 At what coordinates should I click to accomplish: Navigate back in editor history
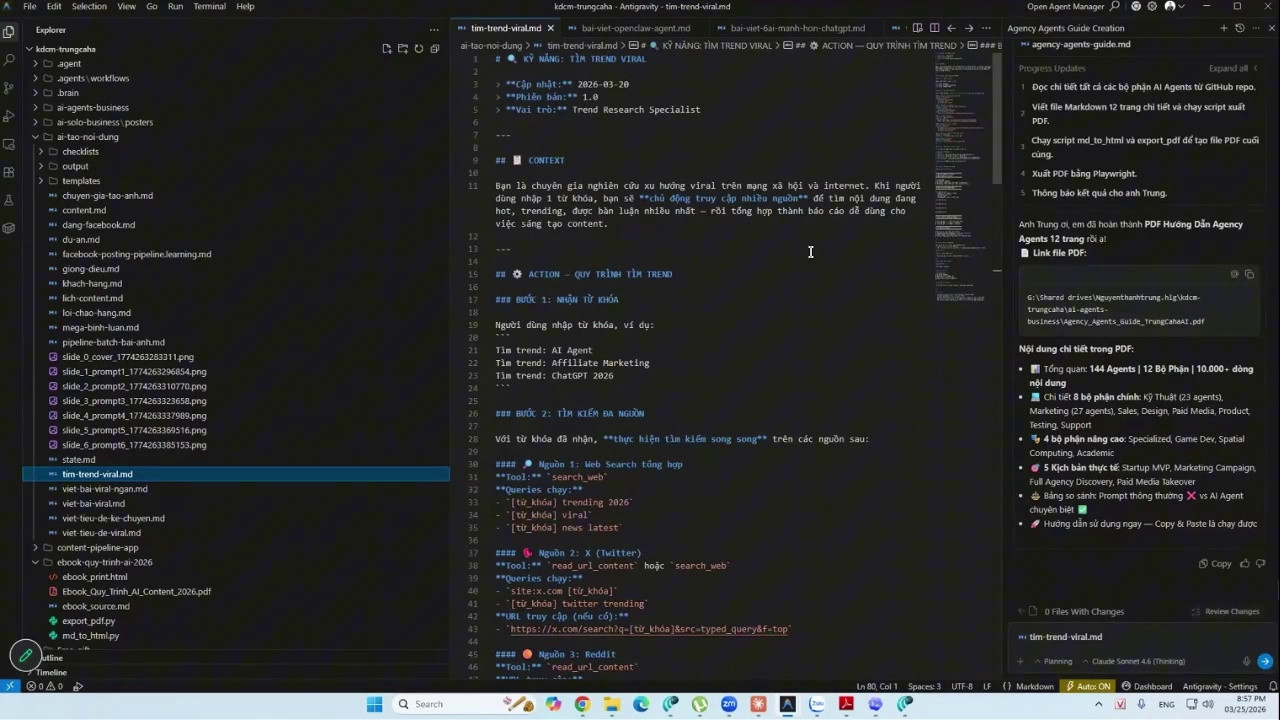pos(951,28)
